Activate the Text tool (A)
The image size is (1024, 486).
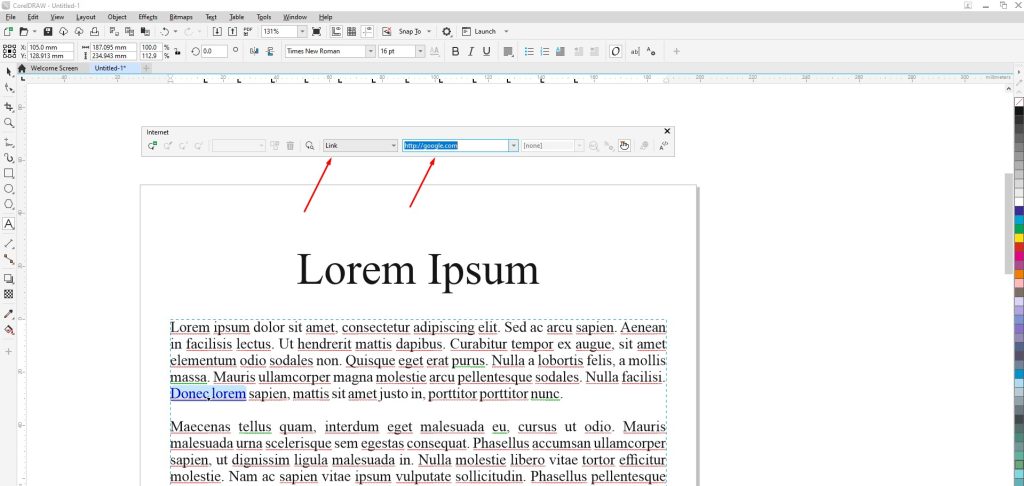8,223
